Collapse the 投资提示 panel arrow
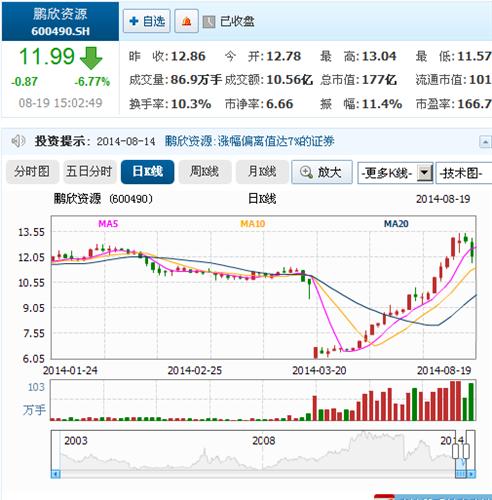492x500 pixels. pos(485,142)
